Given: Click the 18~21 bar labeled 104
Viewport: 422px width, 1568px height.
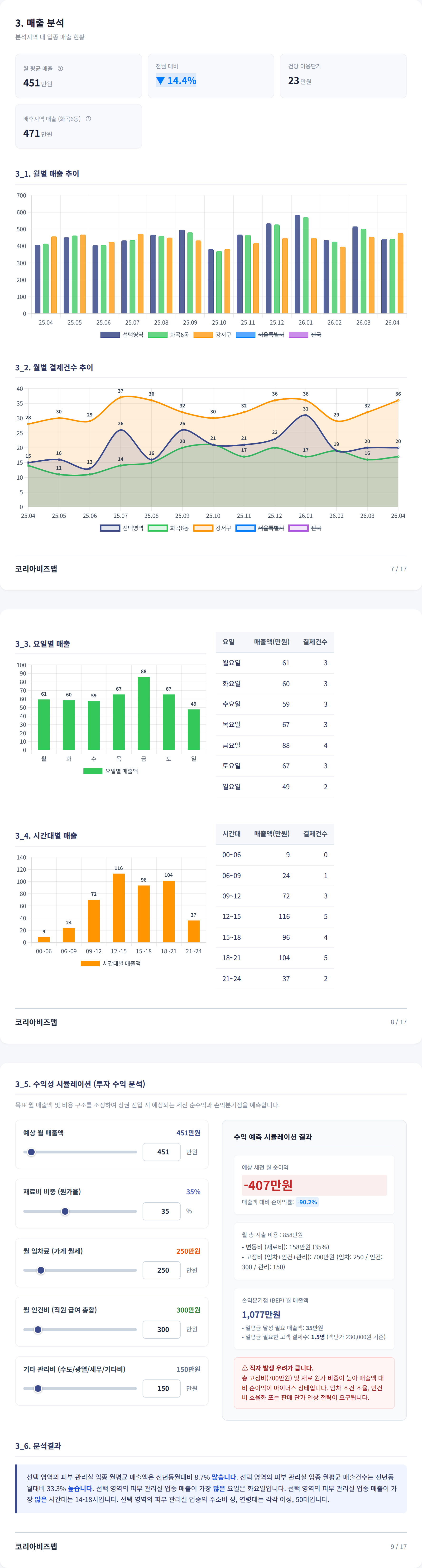Looking at the screenshot, I should tap(169, 911).
